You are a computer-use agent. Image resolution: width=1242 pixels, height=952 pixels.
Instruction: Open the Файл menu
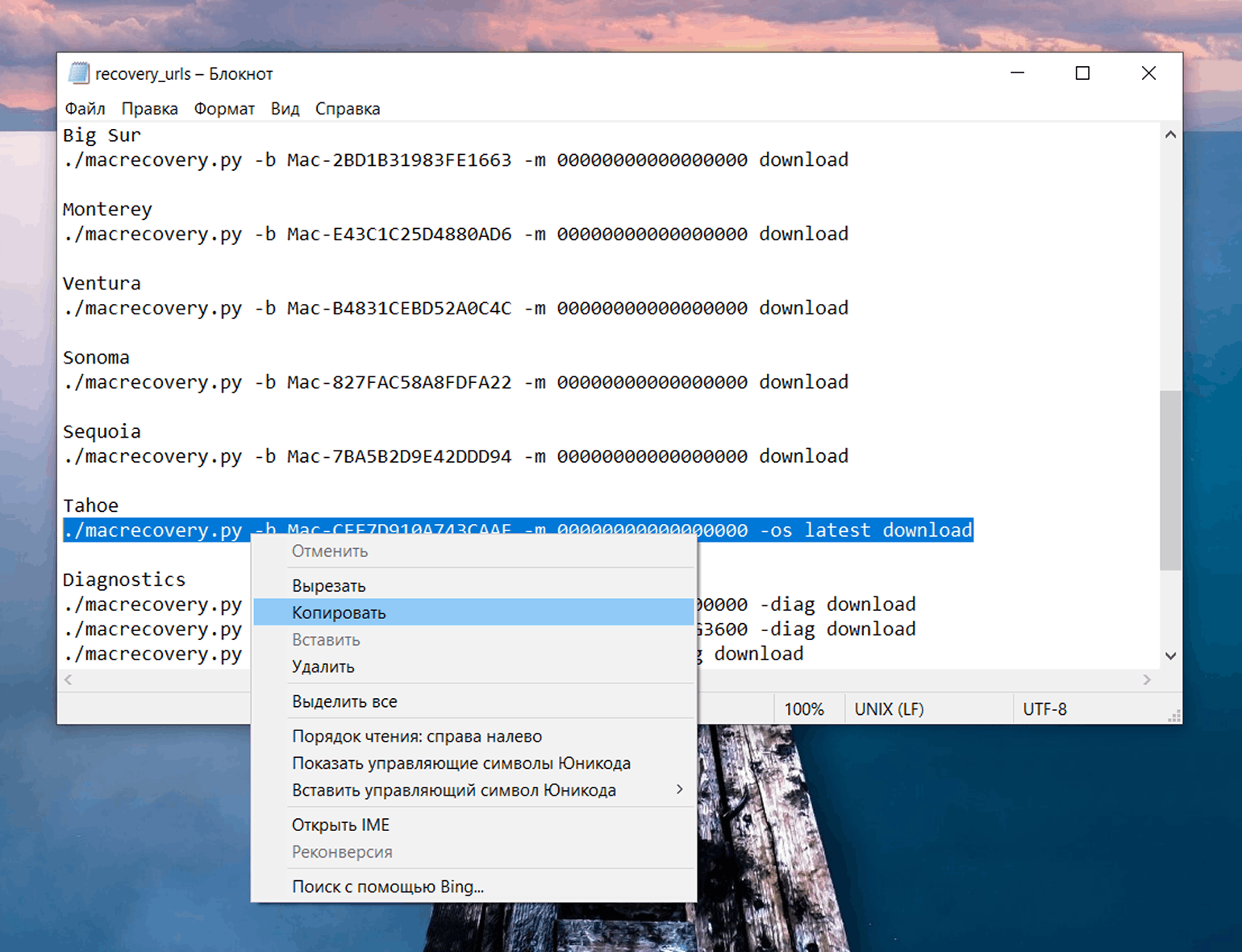click(85, 109)
